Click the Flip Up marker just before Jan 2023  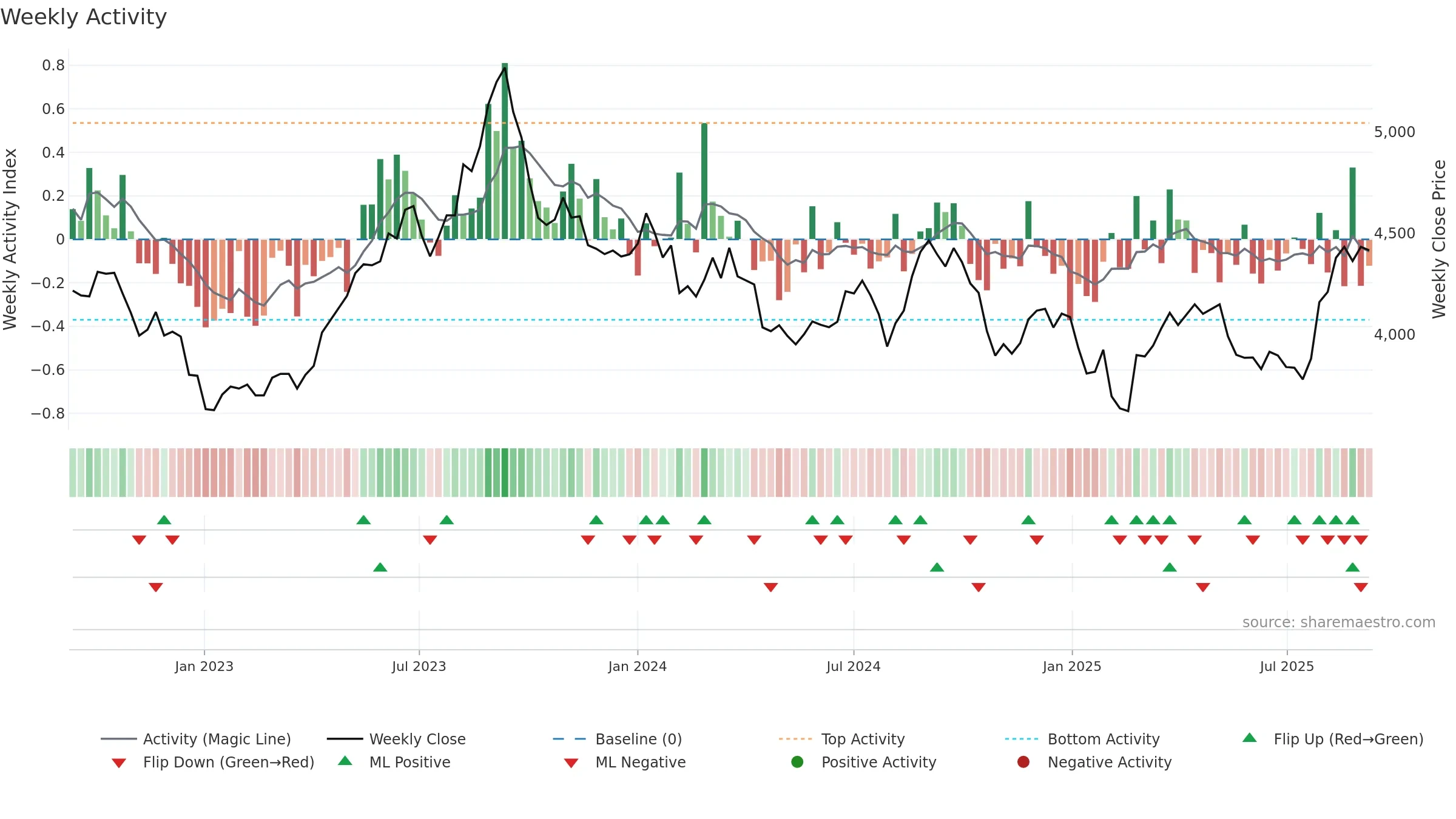164,520
